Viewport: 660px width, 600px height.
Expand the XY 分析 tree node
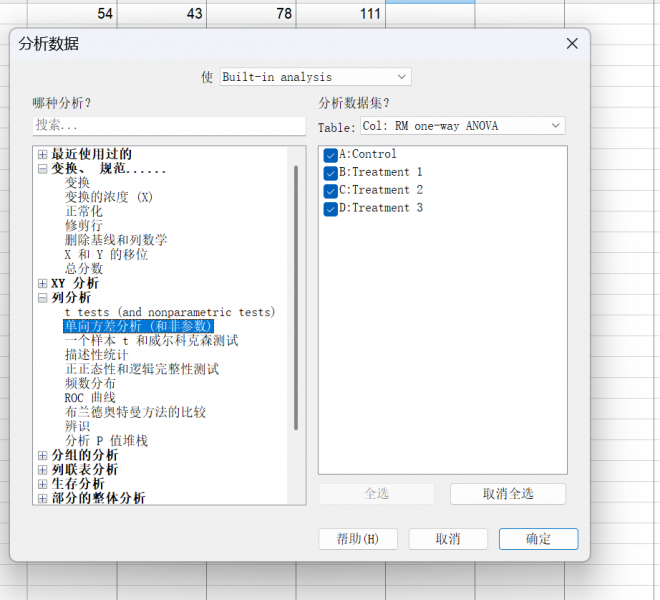click(x=42, y=283)
